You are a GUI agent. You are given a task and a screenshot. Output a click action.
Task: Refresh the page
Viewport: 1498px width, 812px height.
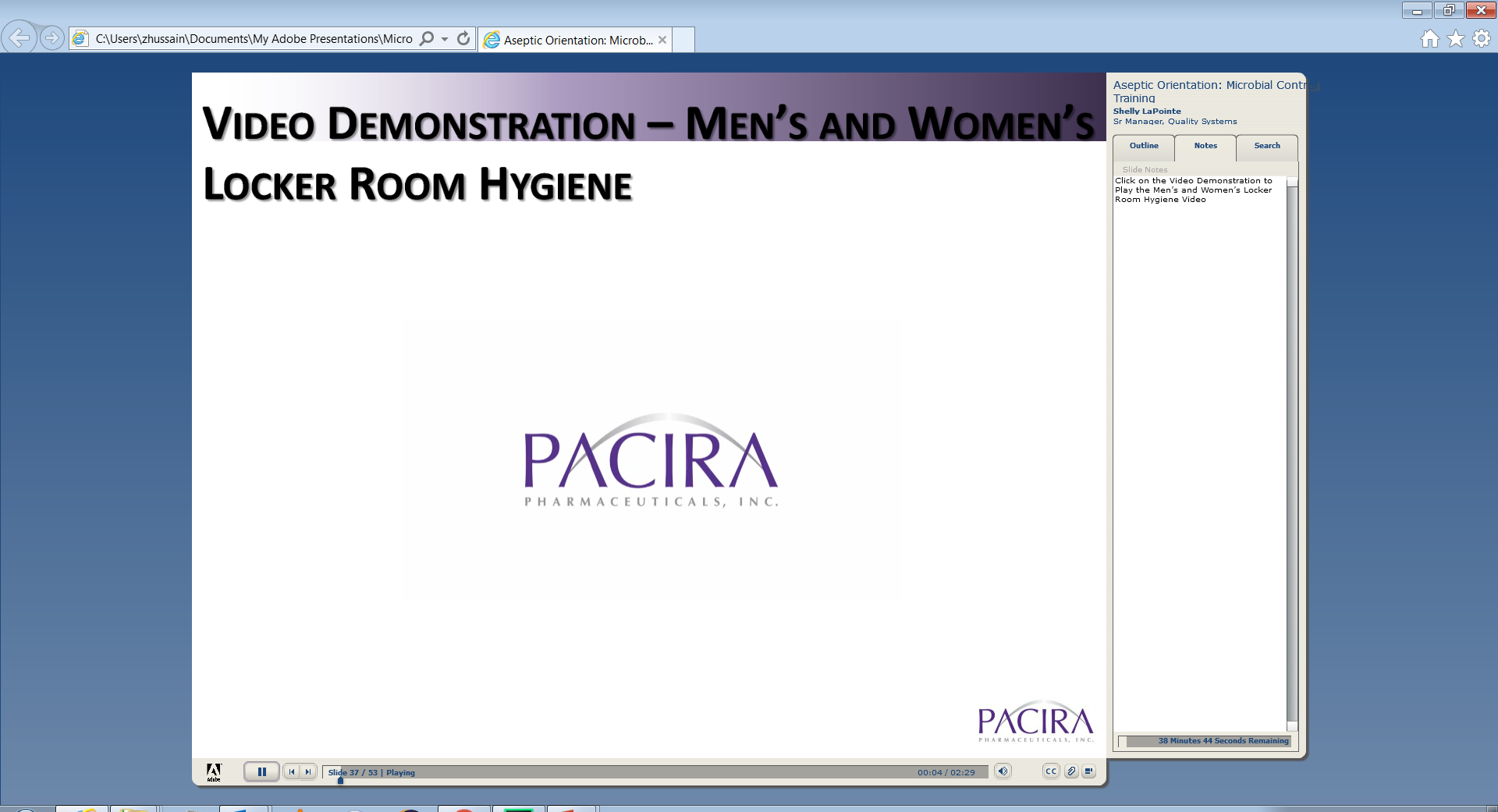click(x=463, y=38)
